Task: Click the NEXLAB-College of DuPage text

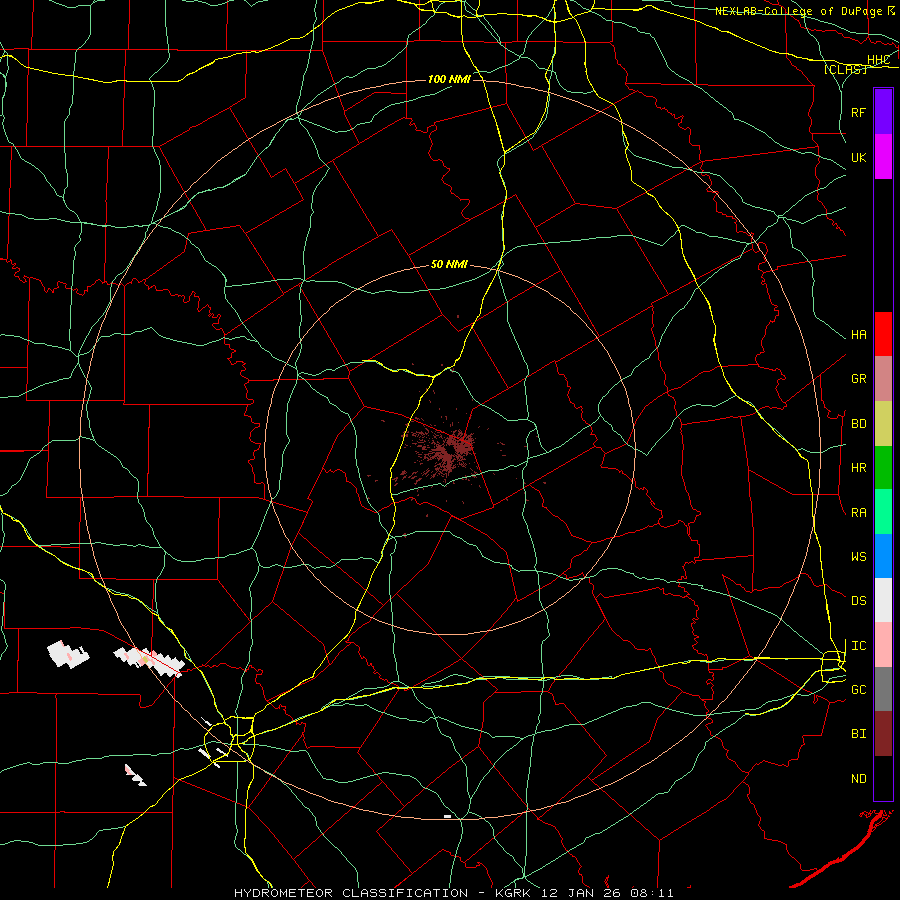Action: click(798, 11)
